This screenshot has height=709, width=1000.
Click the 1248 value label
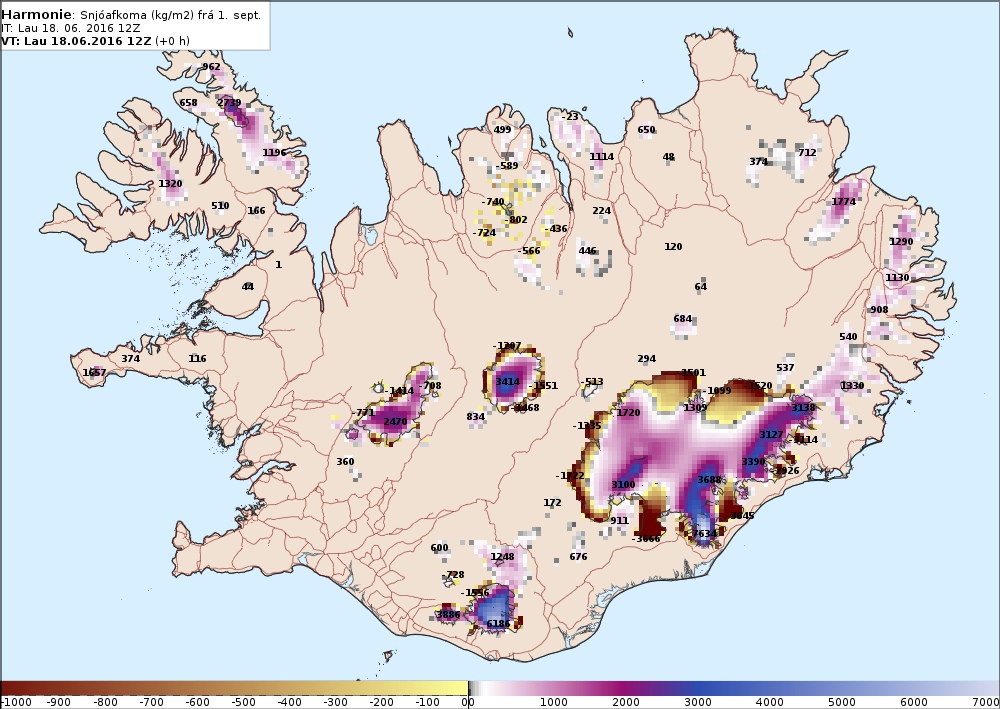coord(503,557)
